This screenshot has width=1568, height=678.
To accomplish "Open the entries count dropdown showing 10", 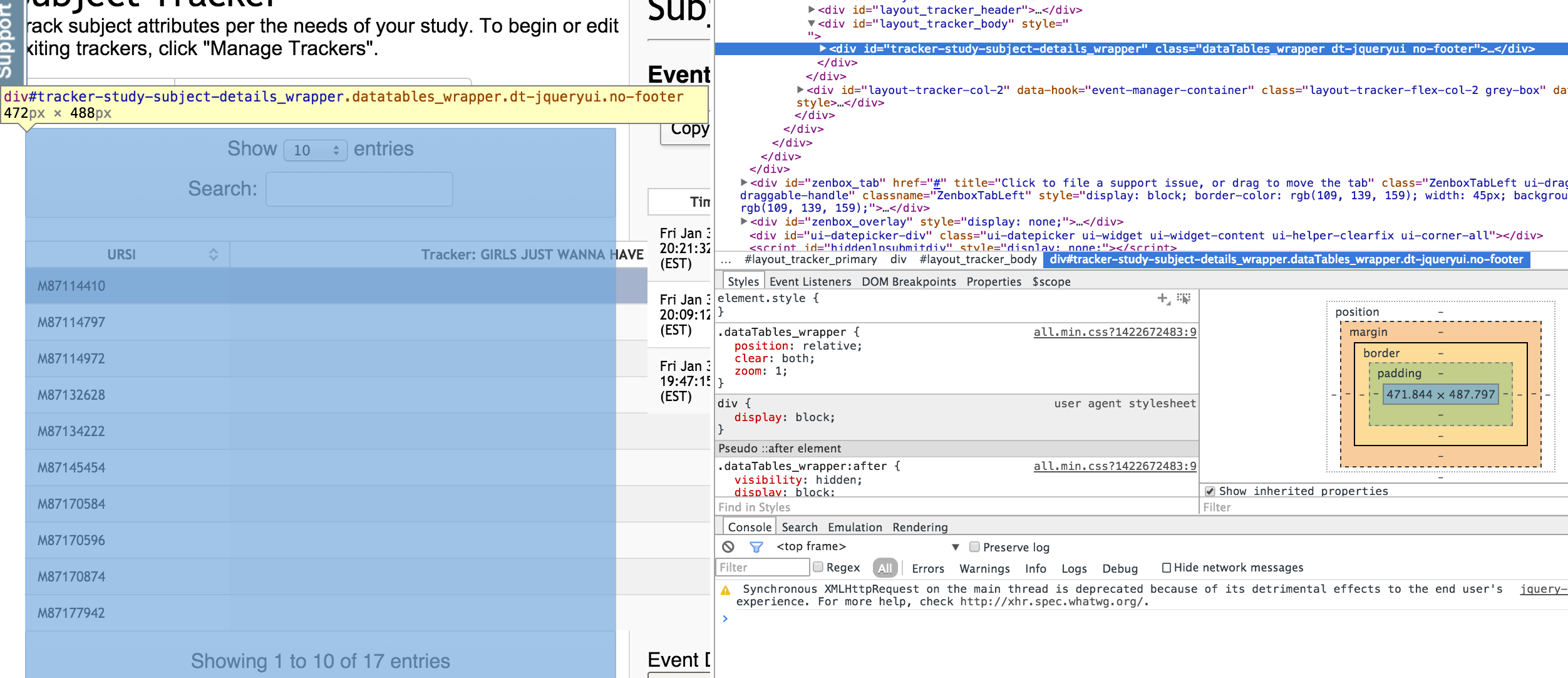I will click(x=316, y=150).
